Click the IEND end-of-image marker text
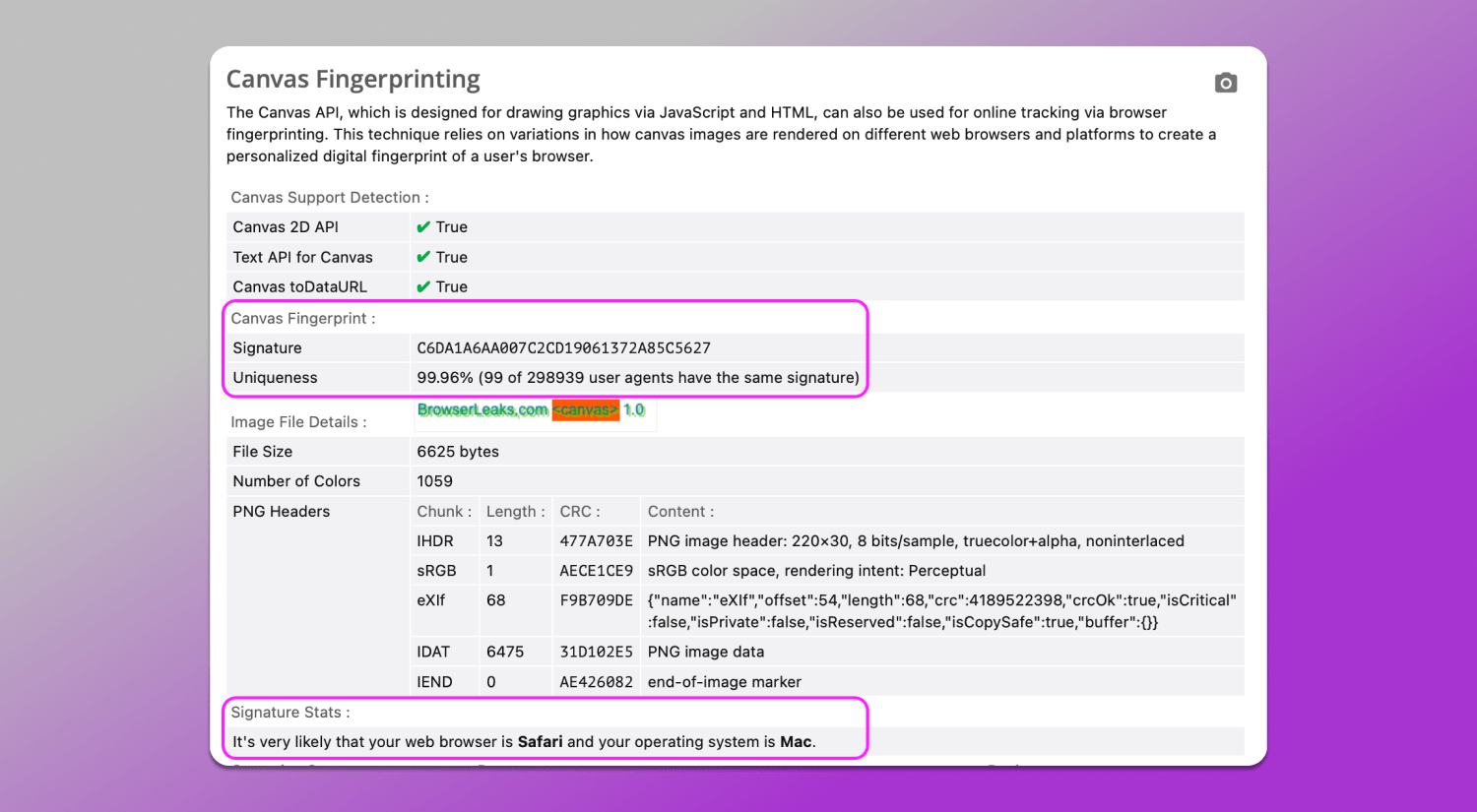Screen dimensions: 1477x812 (x=724, y=682)
